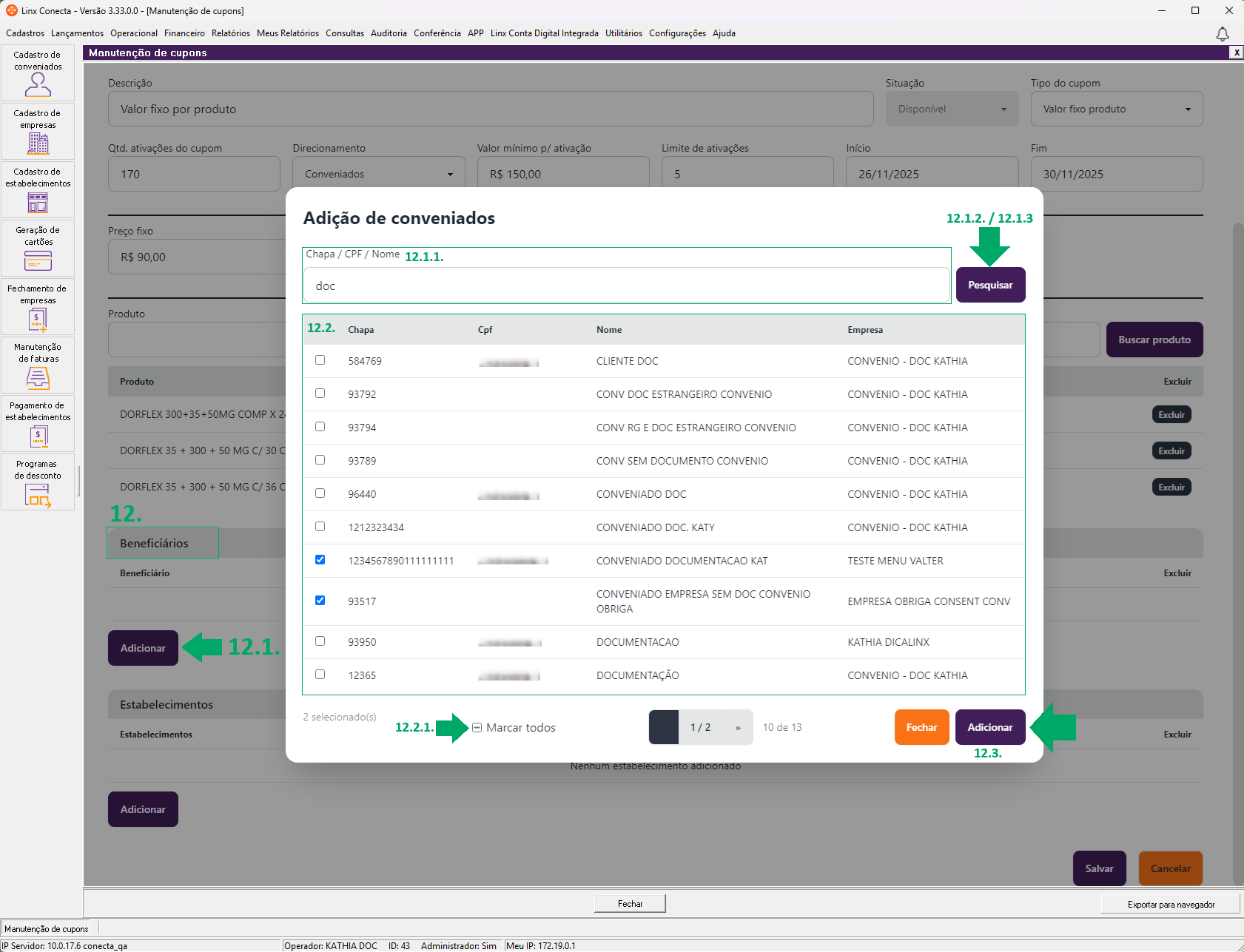Click the Cancelar button
1244x952 pixels.
(x=1170, y=868)
